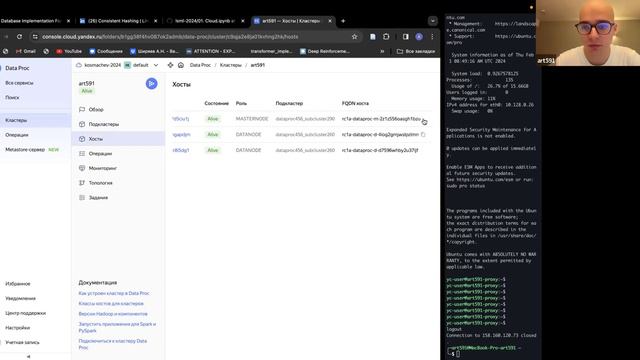Open Версии Hadoop и компонентов doc
640x360 pixels.
113,314
